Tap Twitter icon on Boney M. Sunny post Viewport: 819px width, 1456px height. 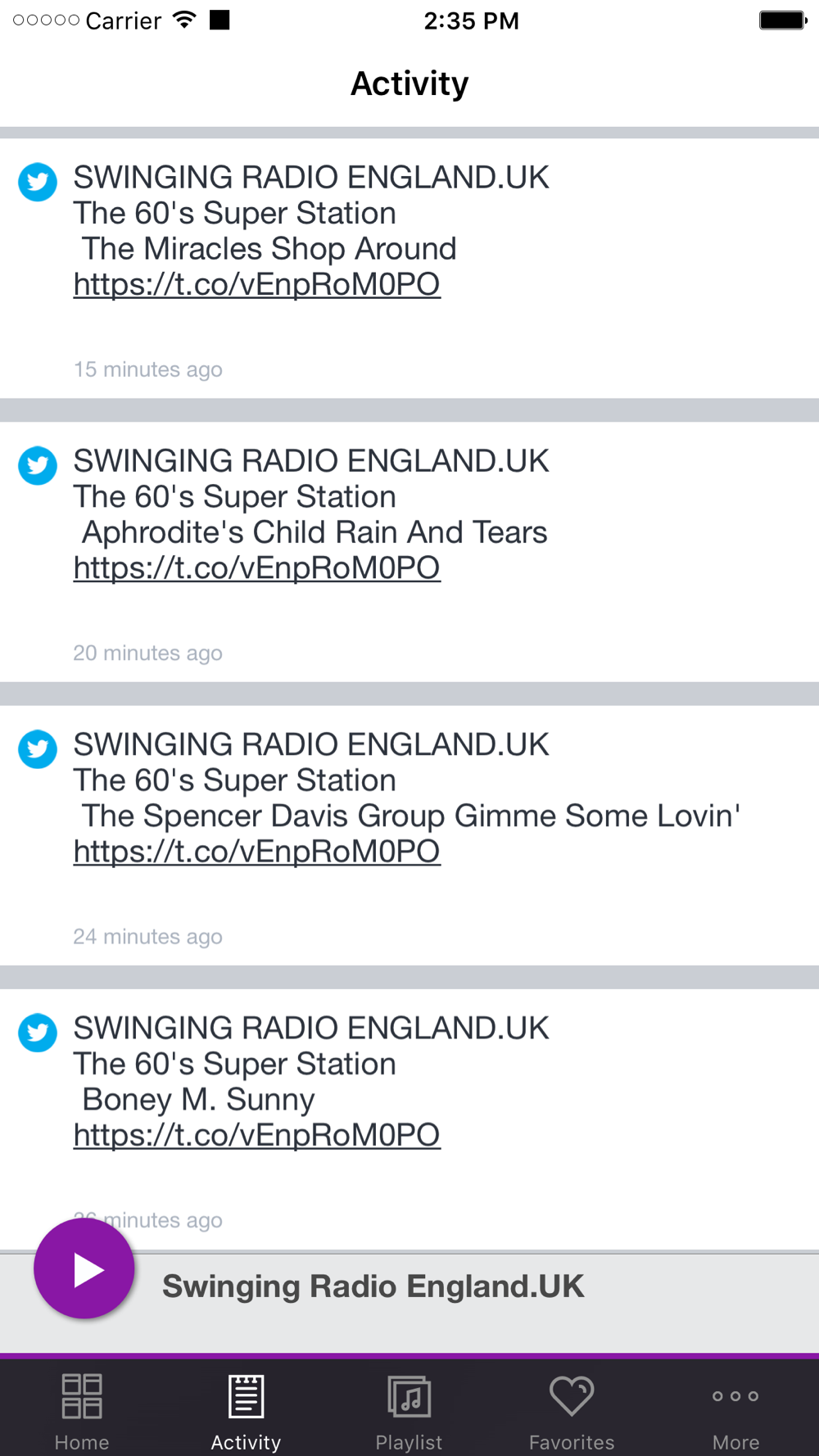[38, 1033]
